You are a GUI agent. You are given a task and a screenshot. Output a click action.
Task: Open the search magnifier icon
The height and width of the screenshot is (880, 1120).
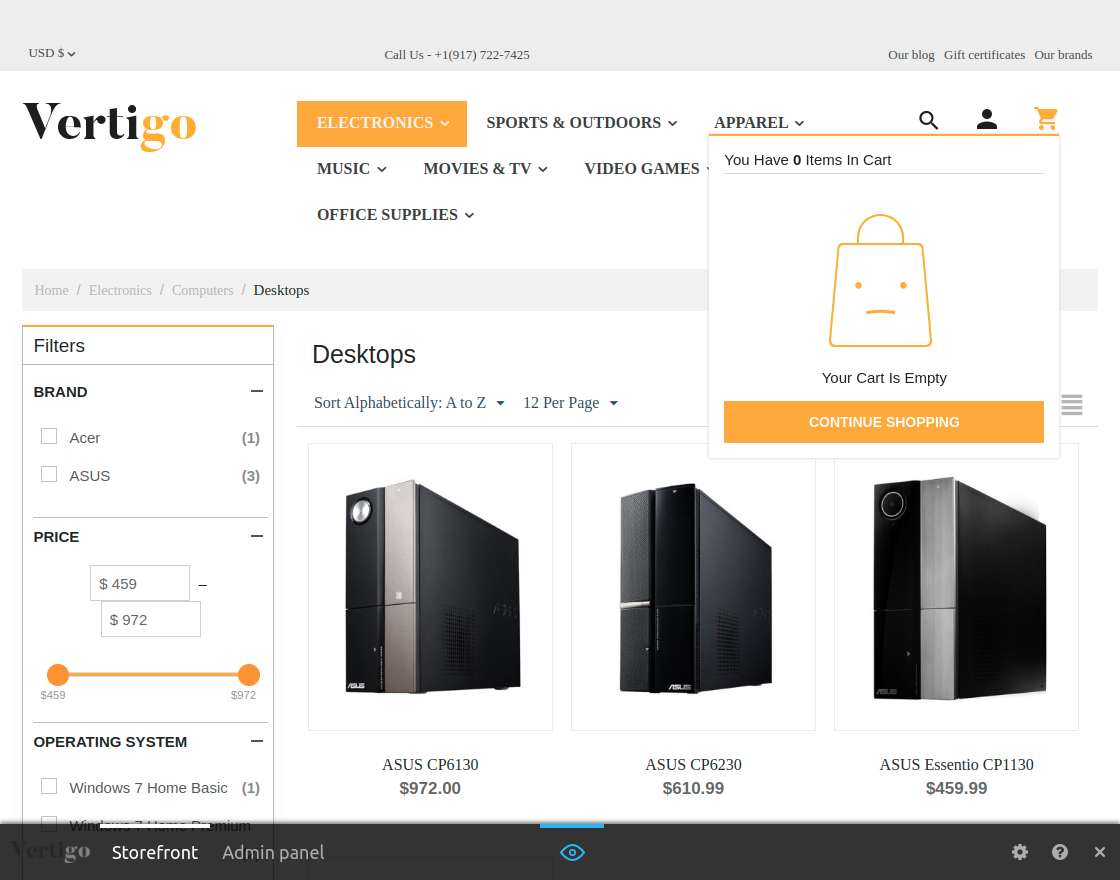pos(928,119)
